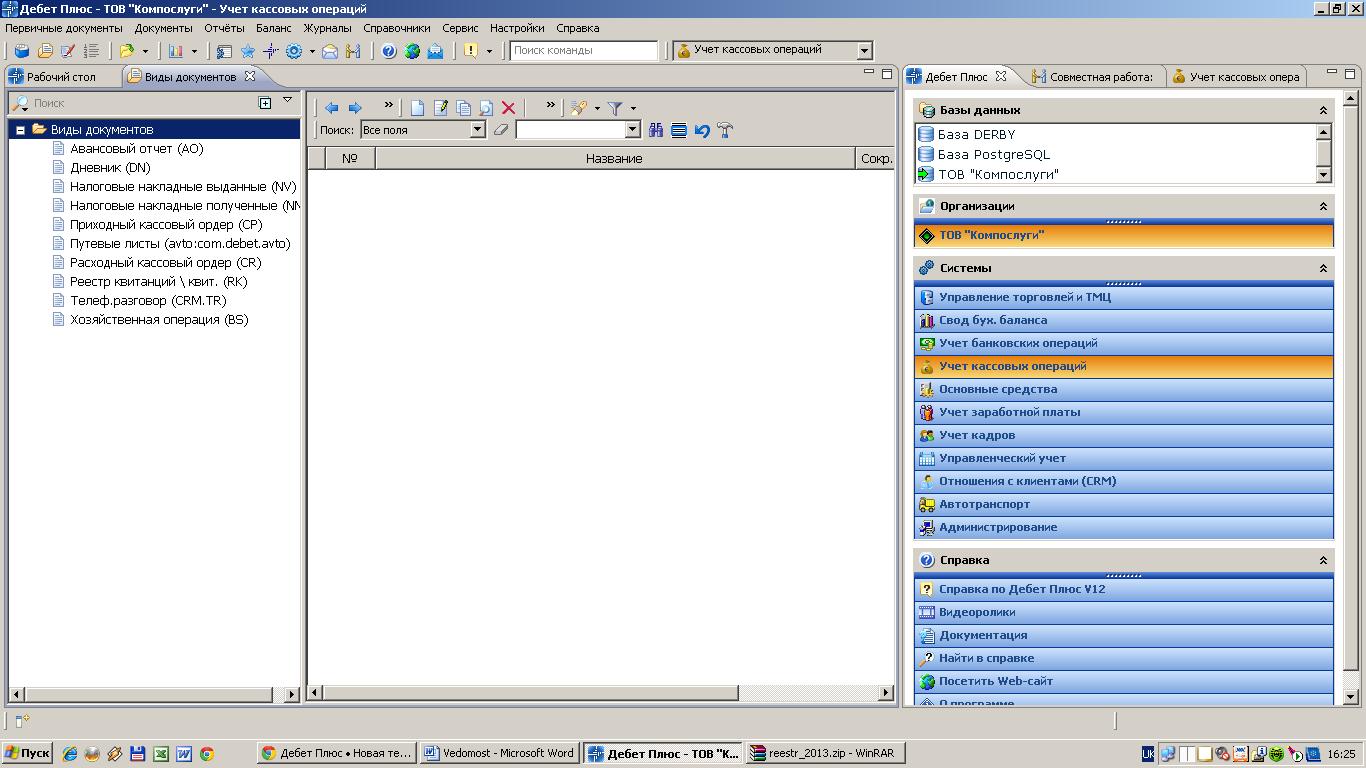Click the red-pencil edit document toolbar icon
Image resolution: width=1366 pixels, height=768 pixels.
click(x=68, y=51)
